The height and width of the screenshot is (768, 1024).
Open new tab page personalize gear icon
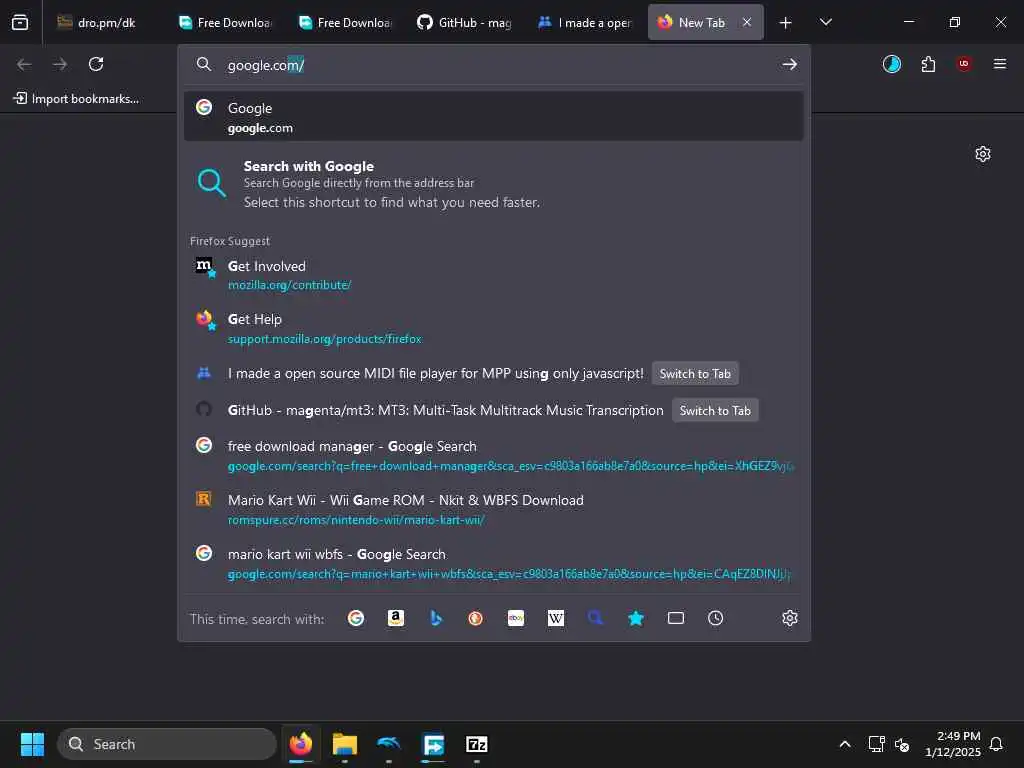(982, 154)
